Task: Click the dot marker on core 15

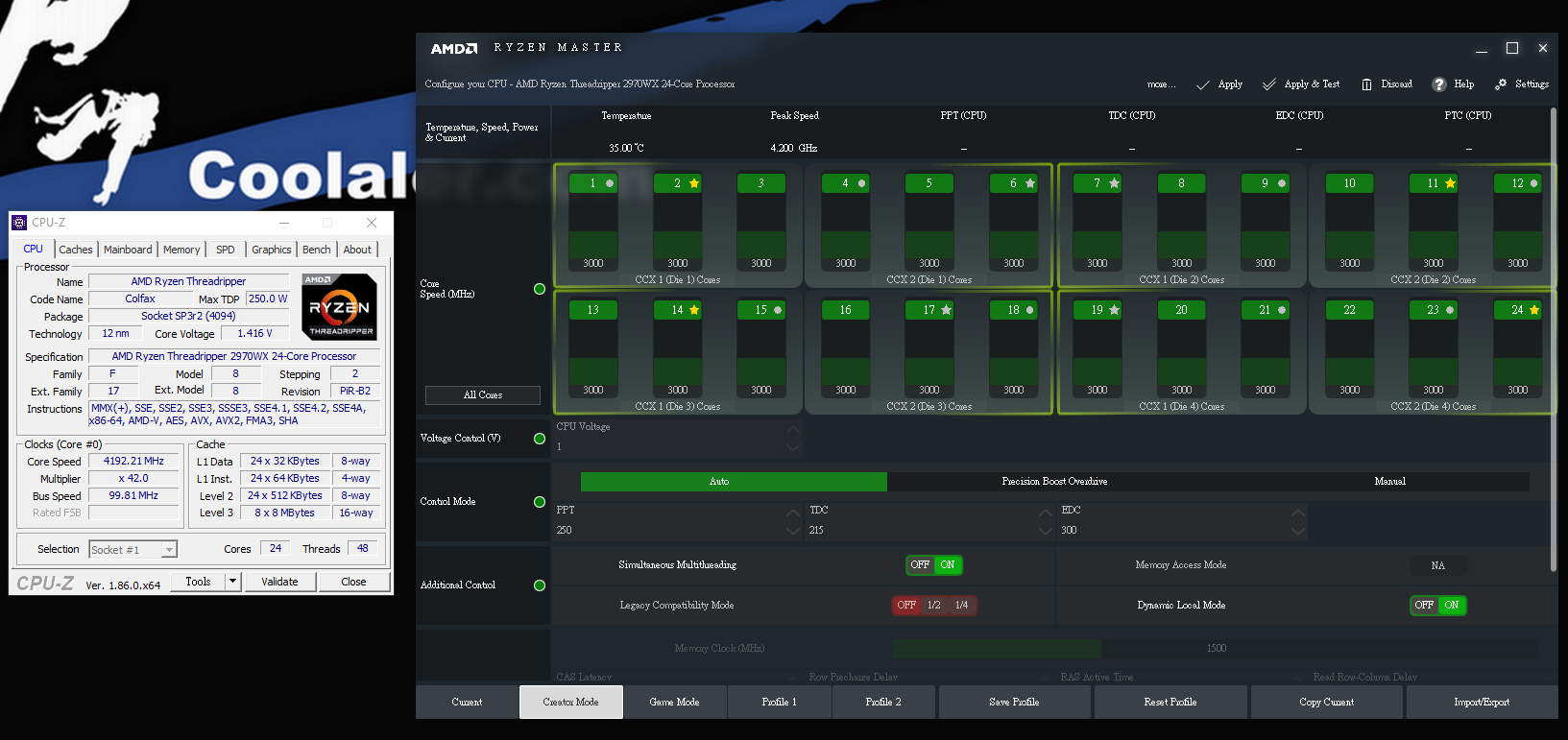Action: click(778, 310)
